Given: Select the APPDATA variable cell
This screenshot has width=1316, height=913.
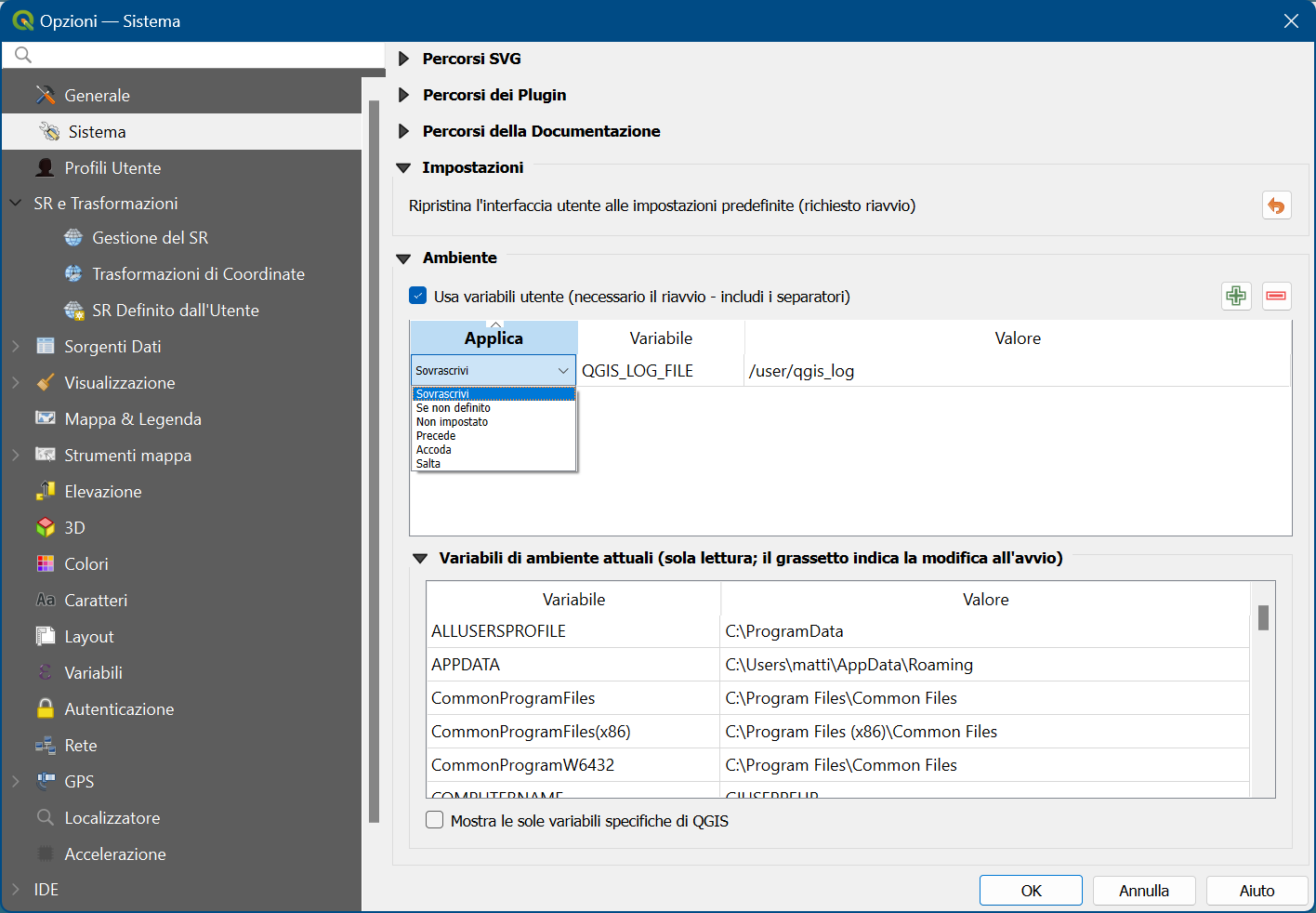Looking at the screenshot, I should tap(573, 665).
